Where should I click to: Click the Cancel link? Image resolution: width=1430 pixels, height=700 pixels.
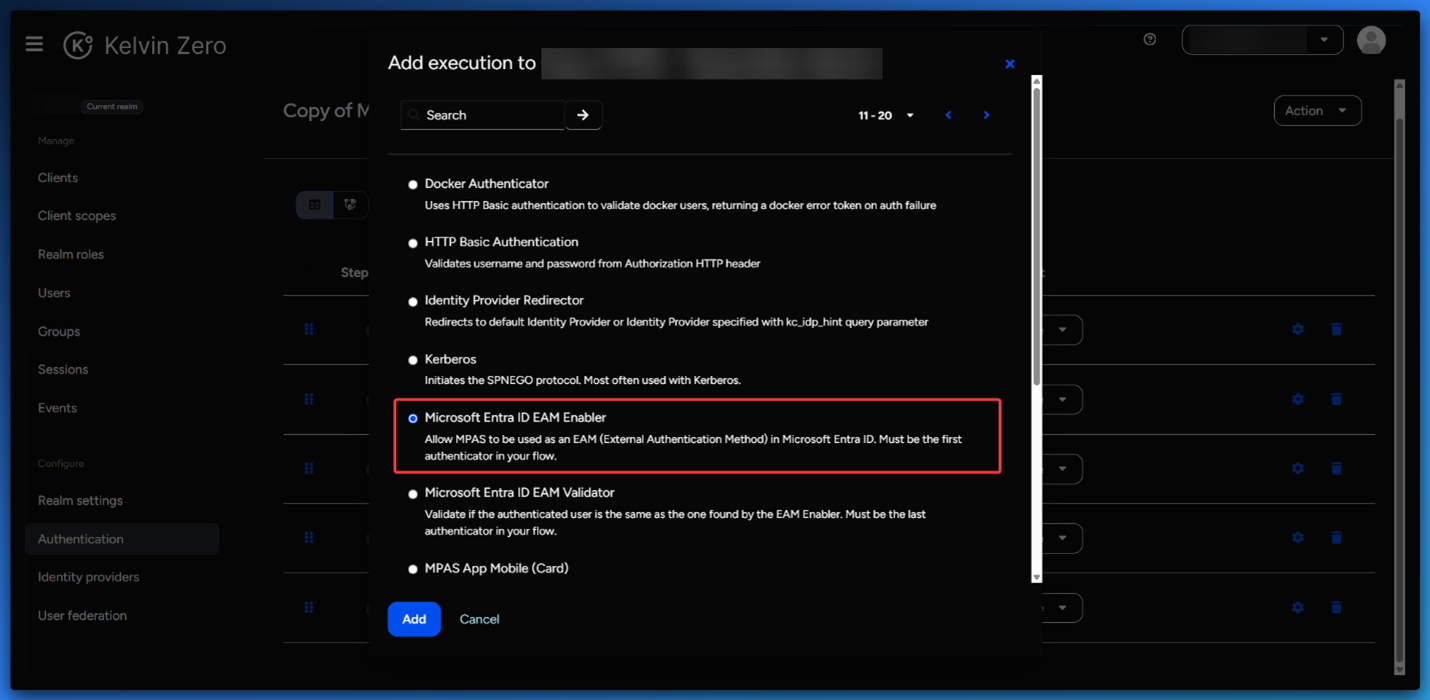tap(479, 619)
